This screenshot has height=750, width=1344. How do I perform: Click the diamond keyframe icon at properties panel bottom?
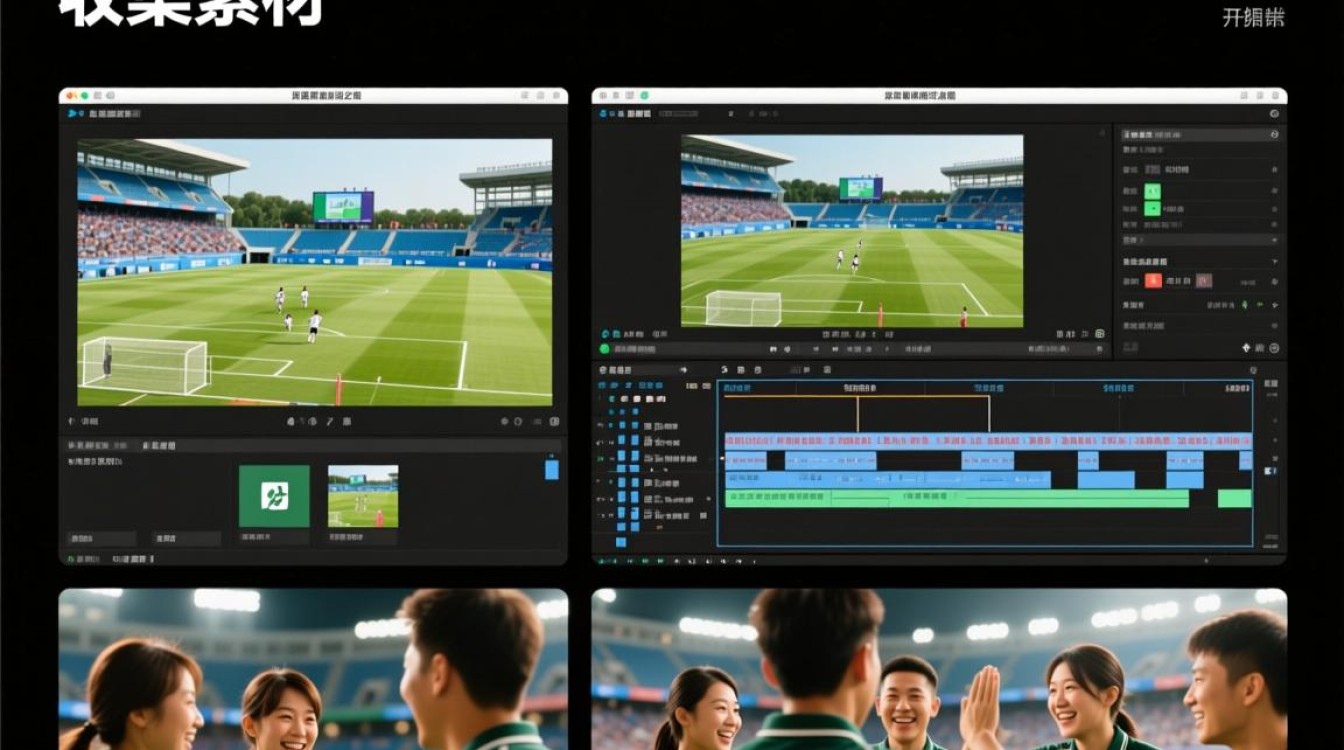(1246, 348)
